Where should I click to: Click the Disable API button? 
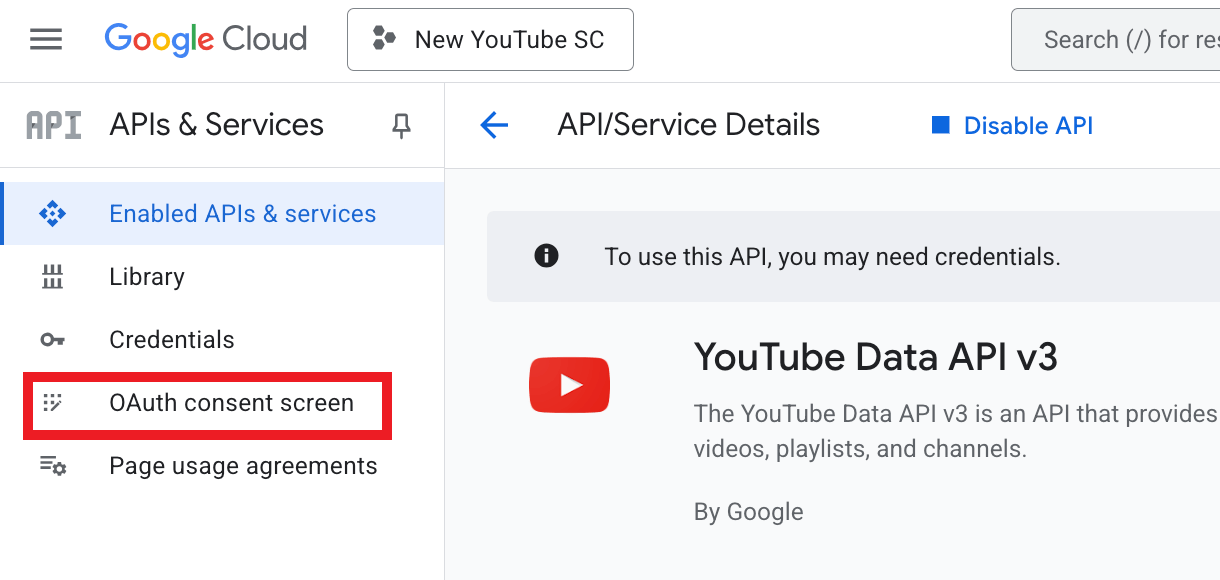(1012, 125)
